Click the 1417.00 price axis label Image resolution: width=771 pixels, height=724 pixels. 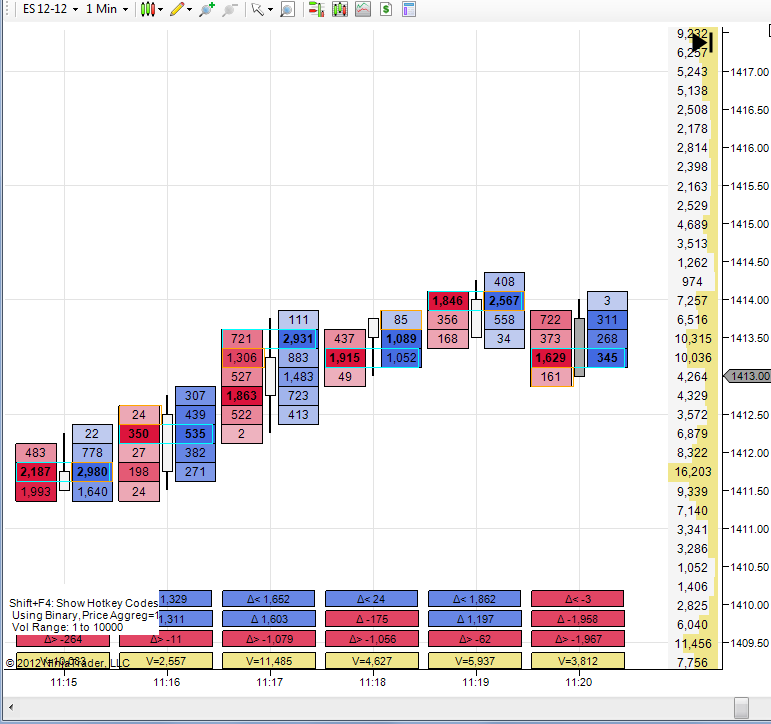pyautogui.click(x=749, y=72)
